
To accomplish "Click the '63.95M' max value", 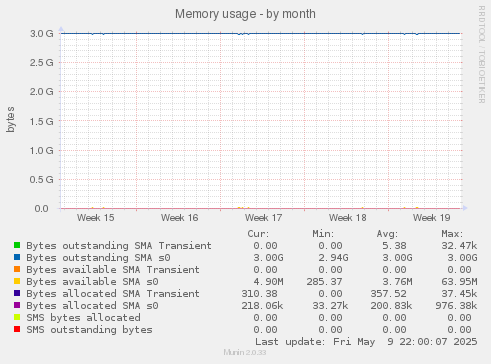I will coord(459,282).
